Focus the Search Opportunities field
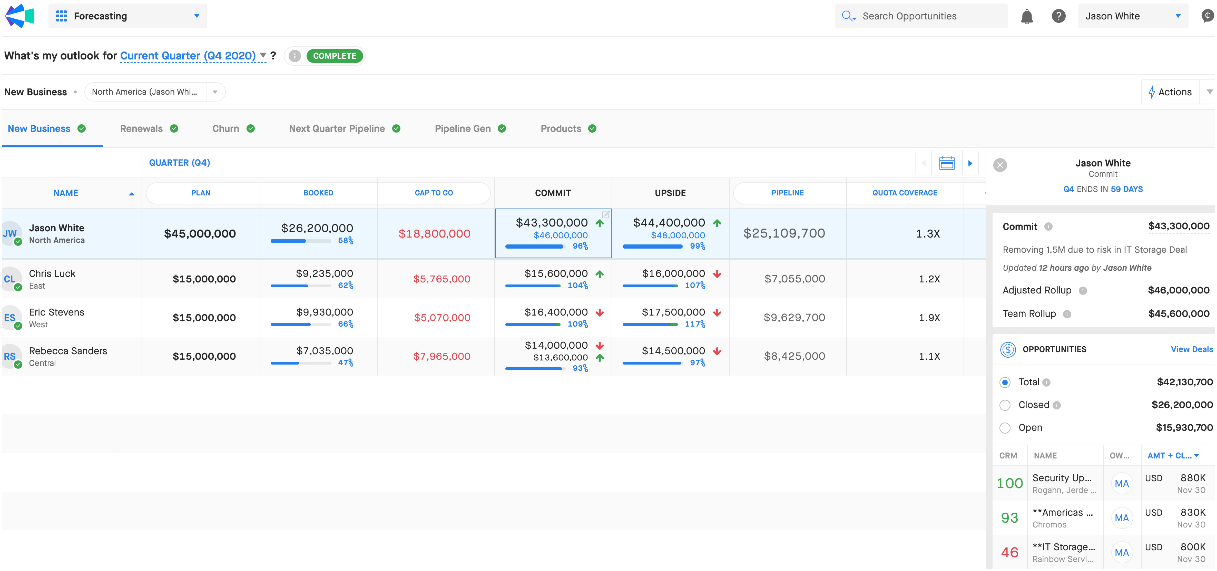The image size is (1217, 571). pyautogui.click(x=921, y=16)
